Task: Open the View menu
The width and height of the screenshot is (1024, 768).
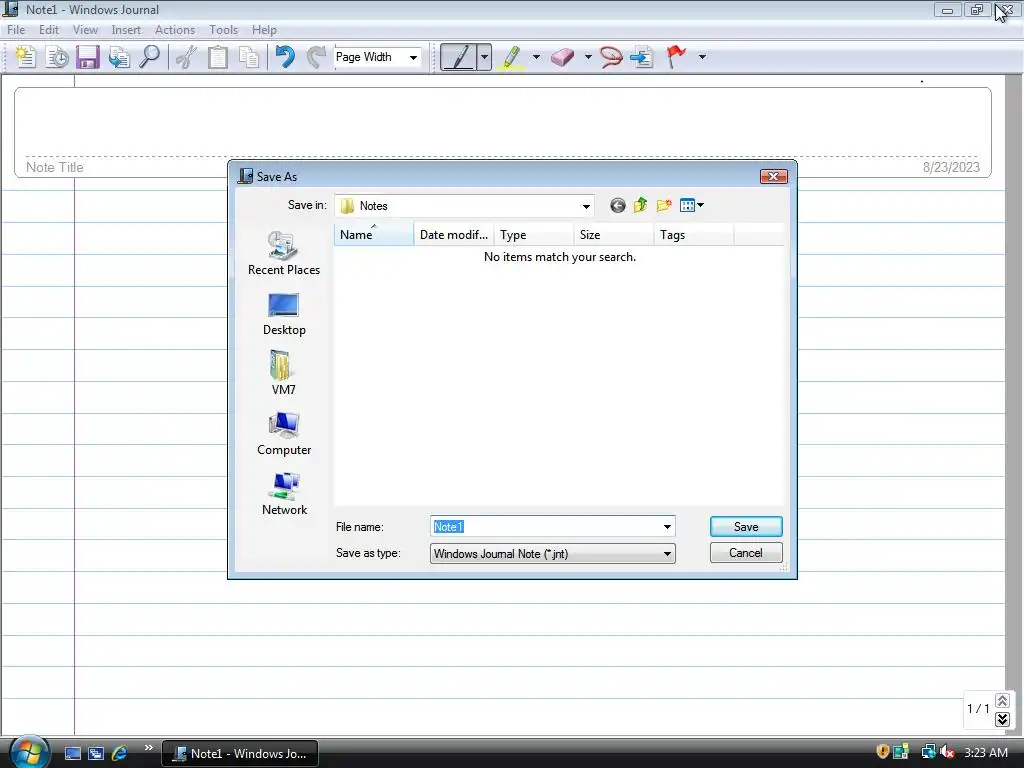Action: (85, 30)
